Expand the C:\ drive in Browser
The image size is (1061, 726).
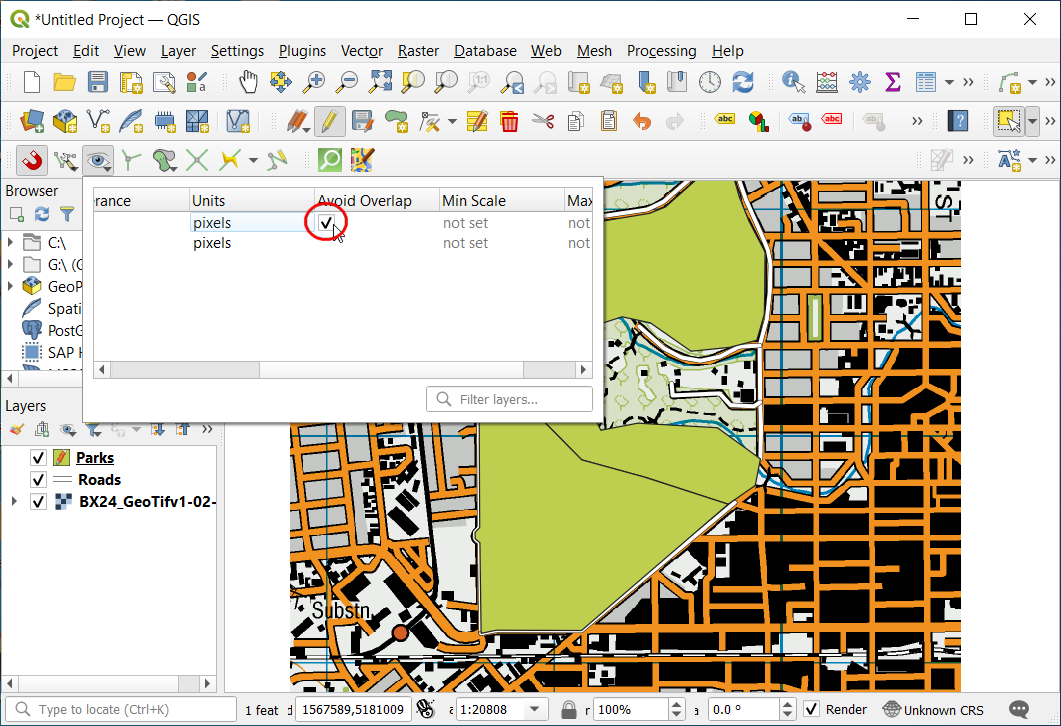(x=11, y=242)
